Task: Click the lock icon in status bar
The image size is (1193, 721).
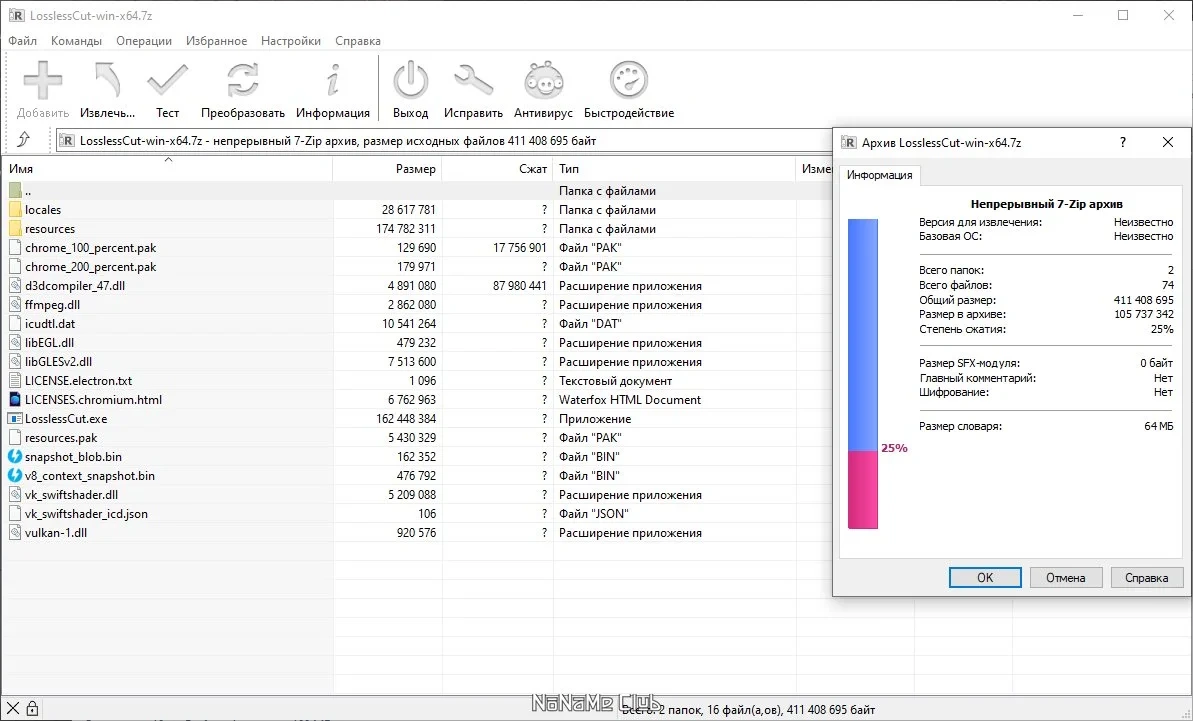Action: (32, 709)
